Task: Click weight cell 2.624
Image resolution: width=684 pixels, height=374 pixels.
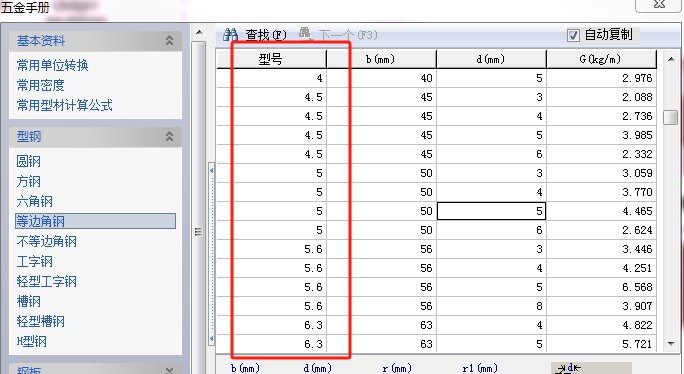Action: [x=601, y=230]
